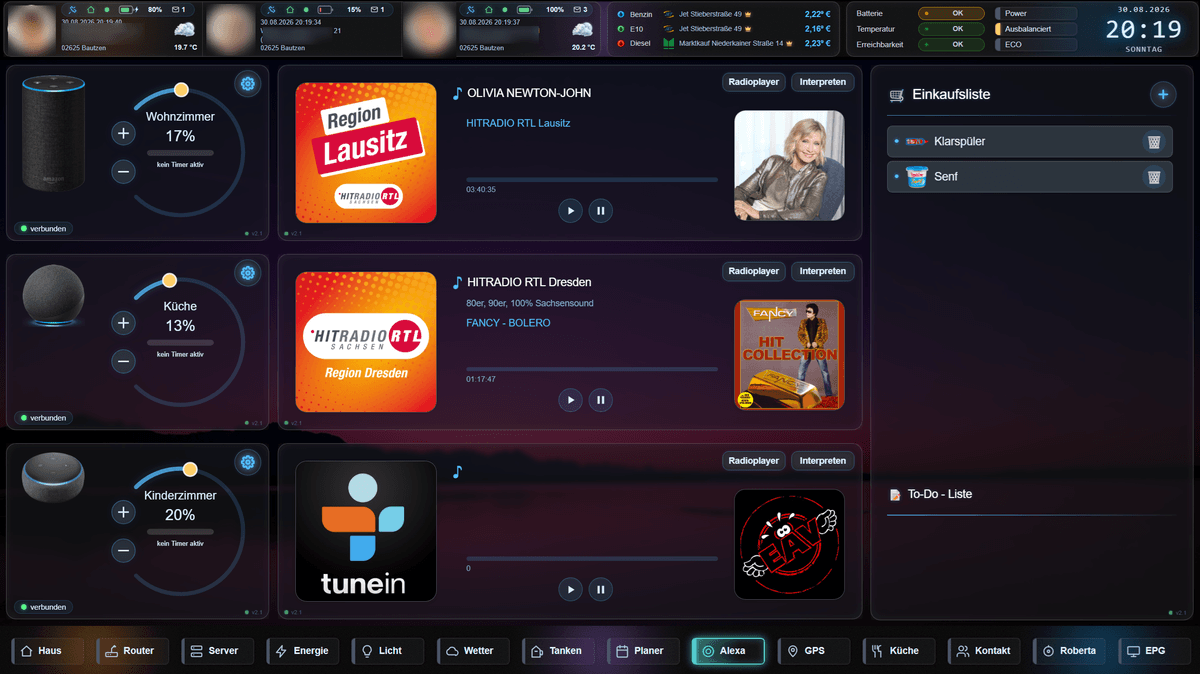Open the Kontakt tab
This screenshot has width=1200, height=674.
coord(984,651)
